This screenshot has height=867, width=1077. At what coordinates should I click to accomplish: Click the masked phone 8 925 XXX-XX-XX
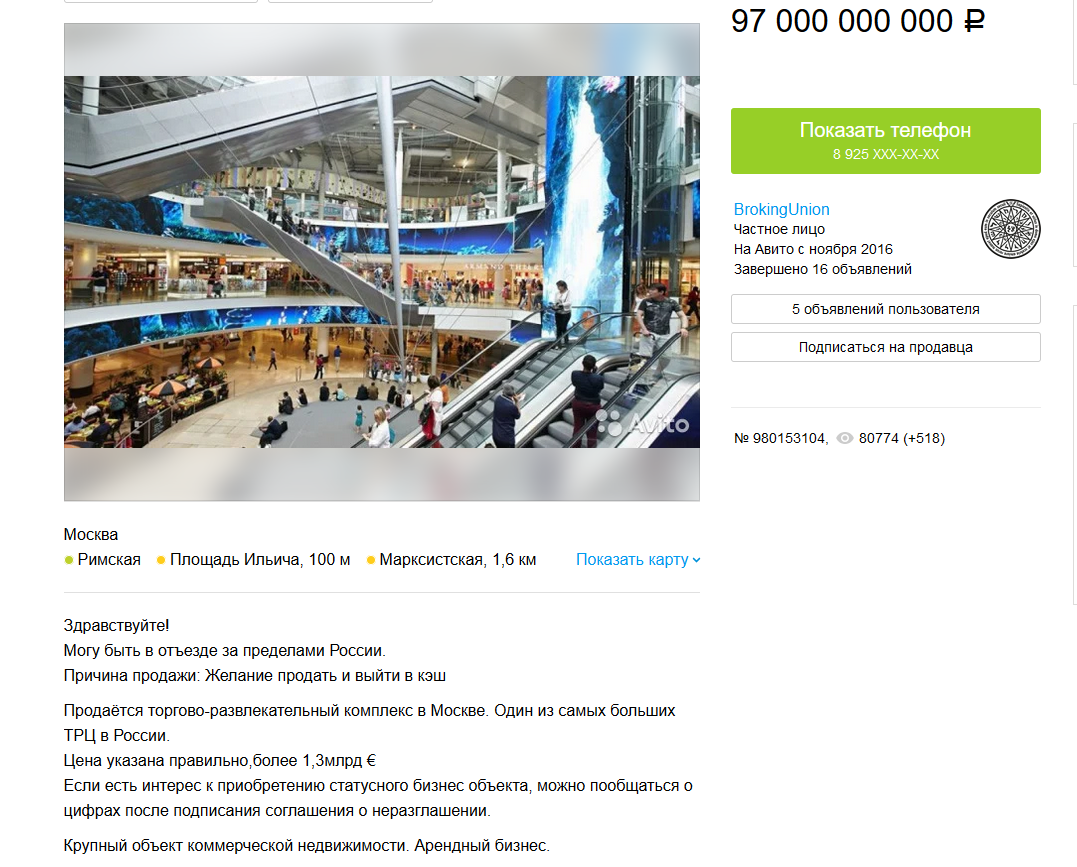click(x=885, y=155)
